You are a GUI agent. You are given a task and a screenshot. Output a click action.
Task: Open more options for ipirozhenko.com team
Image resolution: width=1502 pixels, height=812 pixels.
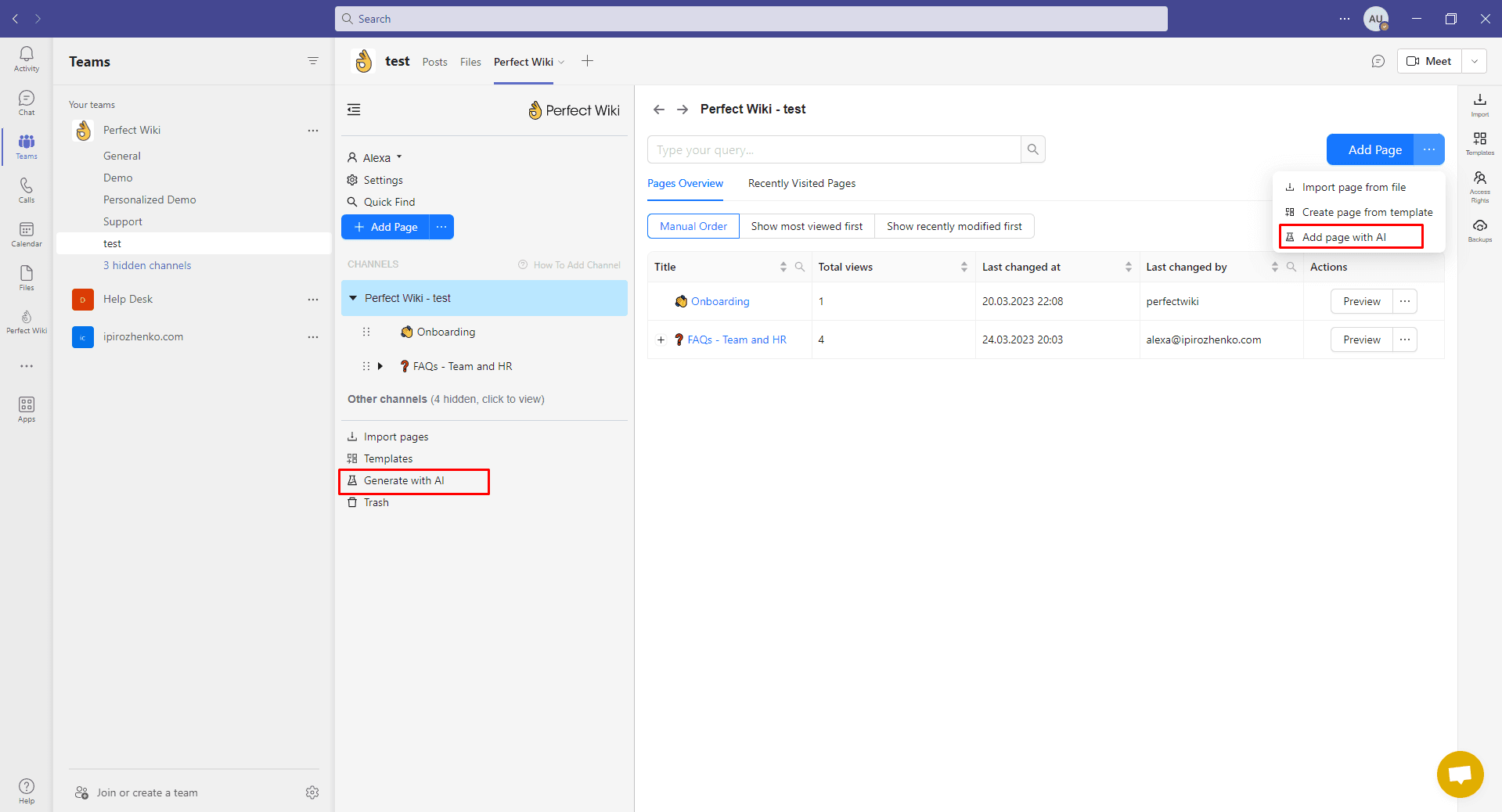(313, 337)
